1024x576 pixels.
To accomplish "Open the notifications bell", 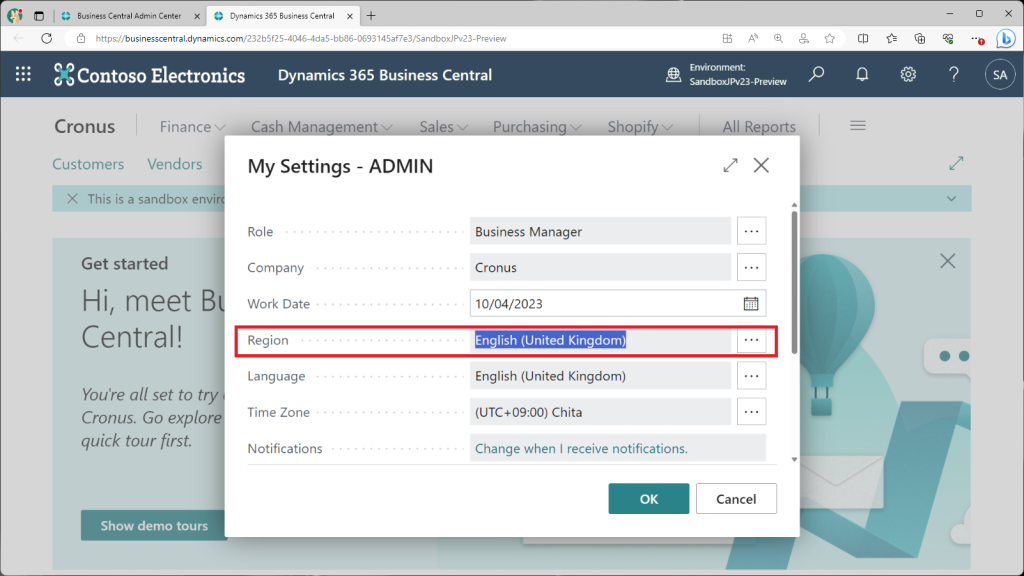I will pos(862,74).
